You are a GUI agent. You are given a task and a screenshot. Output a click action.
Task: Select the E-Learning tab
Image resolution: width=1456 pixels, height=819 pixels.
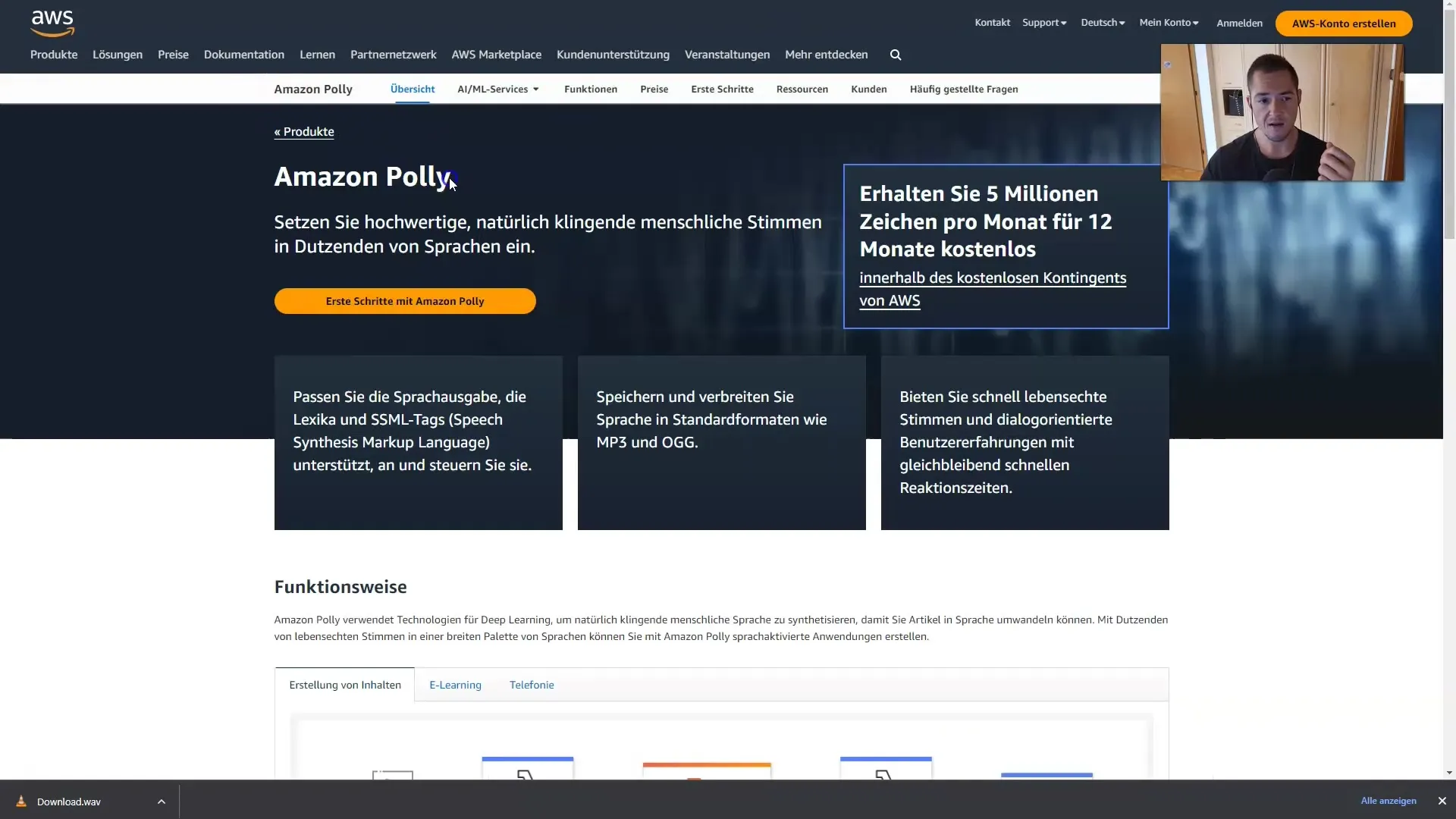pyautogui.click(x=455, y=684)
